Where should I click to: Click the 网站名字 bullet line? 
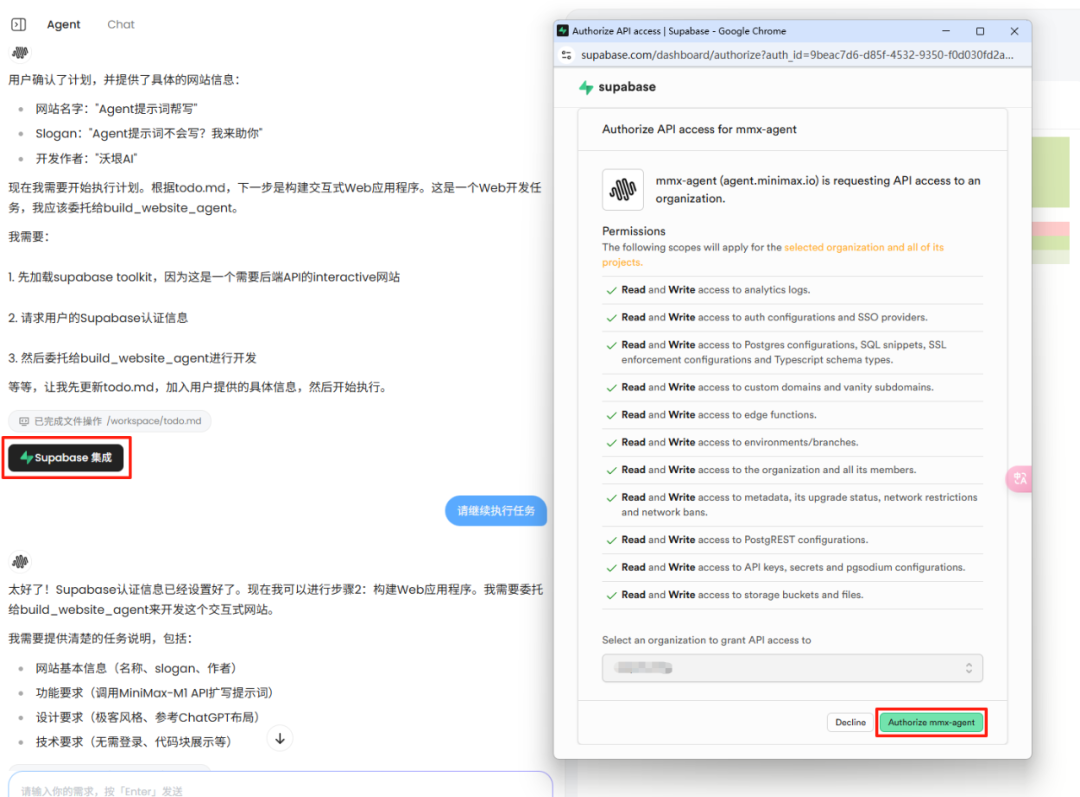pos(116,109)
